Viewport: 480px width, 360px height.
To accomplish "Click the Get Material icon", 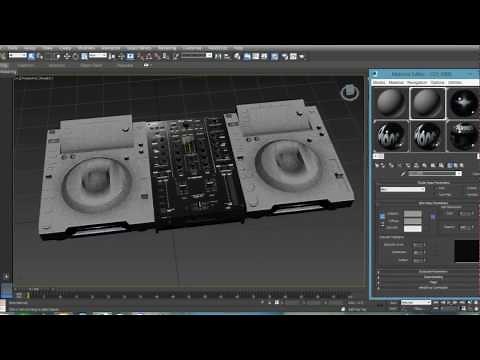I will pyautogui.click(x=377, y=165).
